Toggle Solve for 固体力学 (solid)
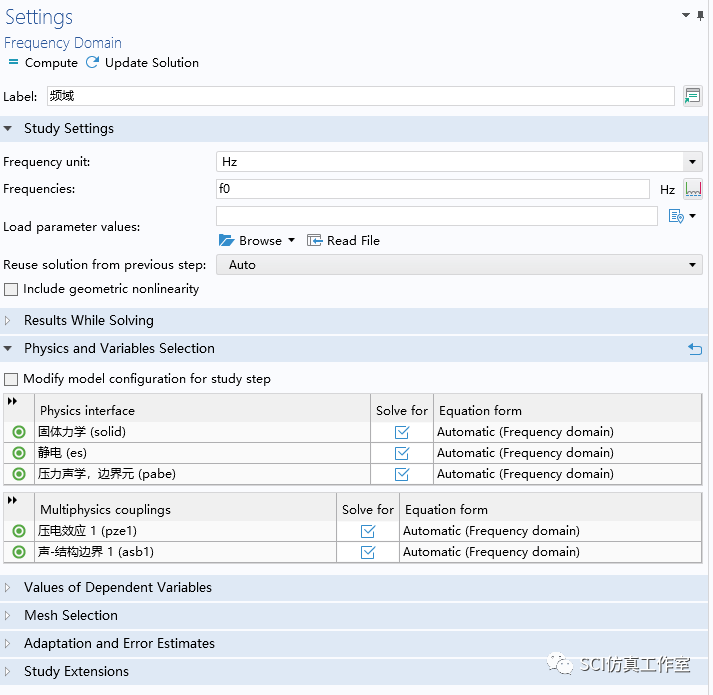This screenshot has height=695, width=713. tap(402, 432)
